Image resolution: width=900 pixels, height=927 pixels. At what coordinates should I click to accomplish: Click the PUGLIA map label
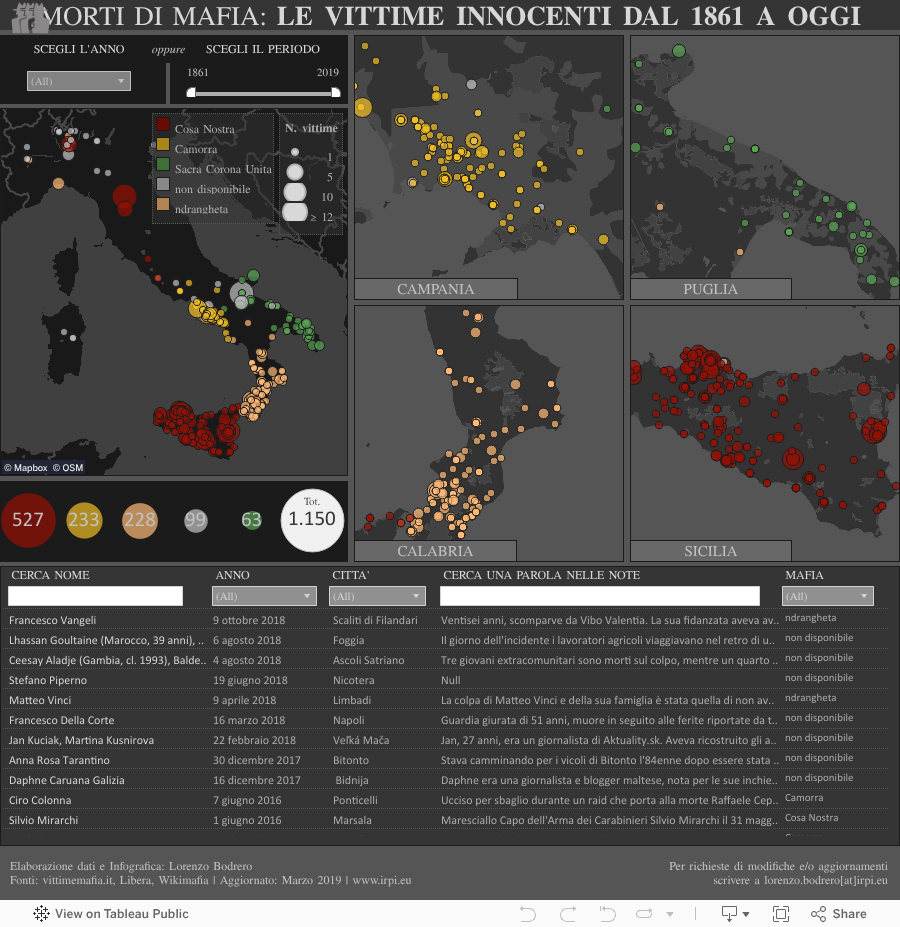click(x=711, y=289)
